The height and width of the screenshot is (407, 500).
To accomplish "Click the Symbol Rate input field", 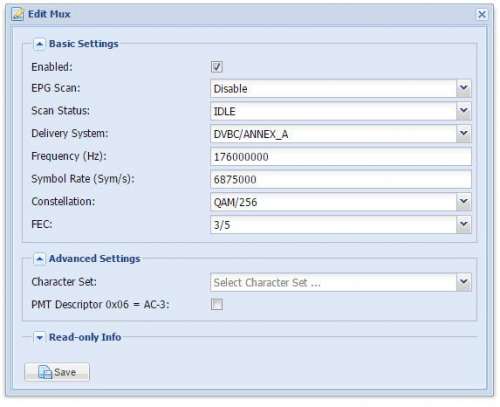I will pos(341,179).
